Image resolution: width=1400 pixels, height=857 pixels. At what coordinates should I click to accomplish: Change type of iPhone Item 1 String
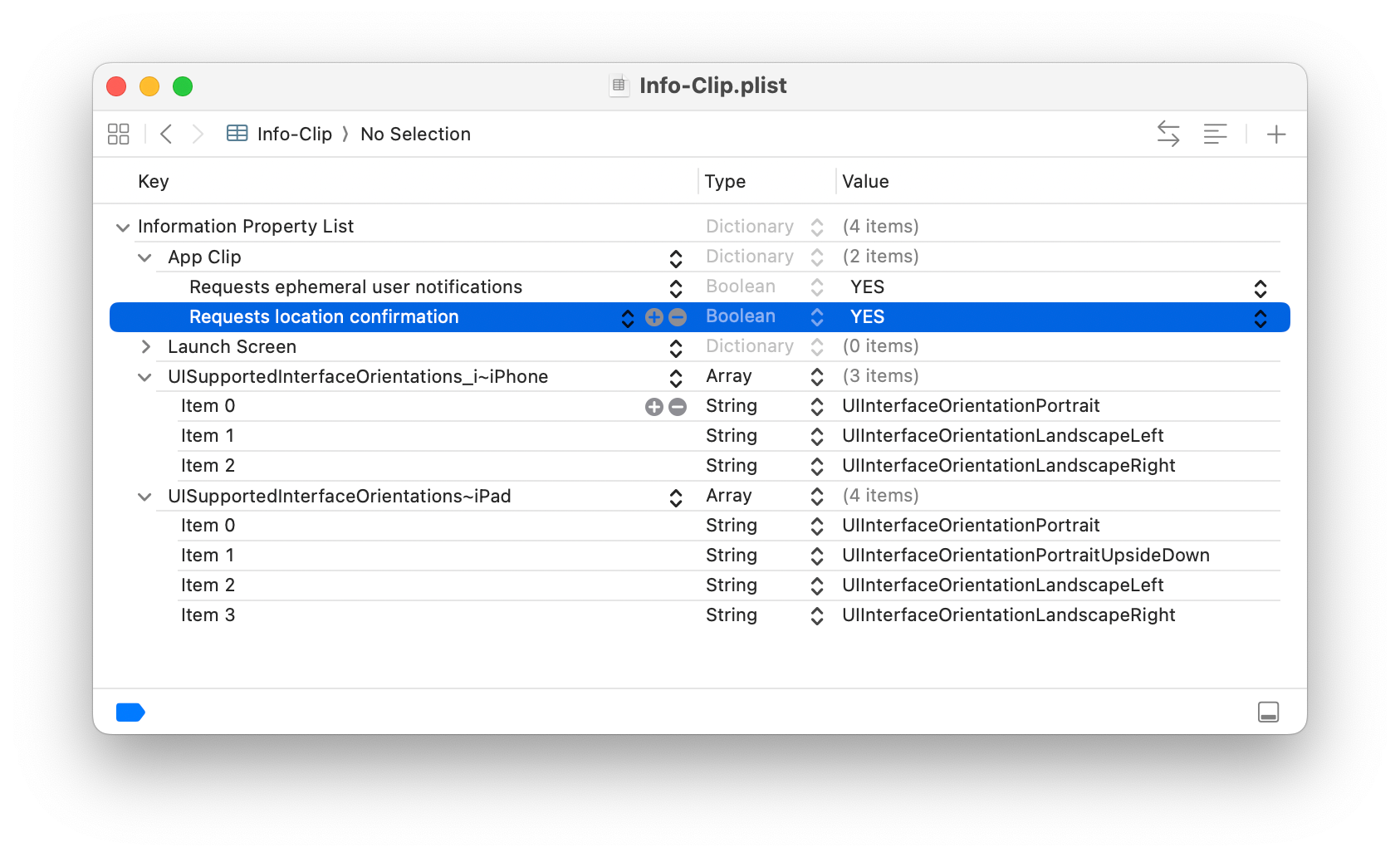pyautogui.click(x=817, y=437)
